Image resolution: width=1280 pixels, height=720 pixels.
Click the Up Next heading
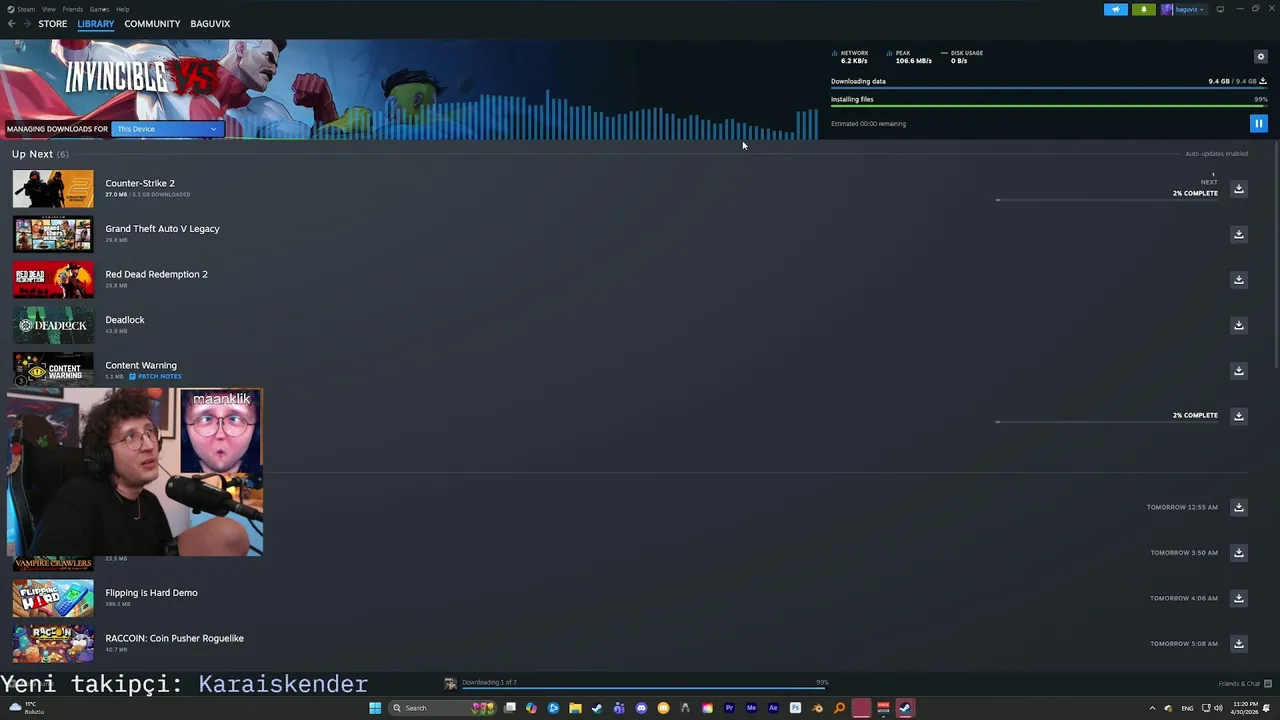[x=32, y=154]
